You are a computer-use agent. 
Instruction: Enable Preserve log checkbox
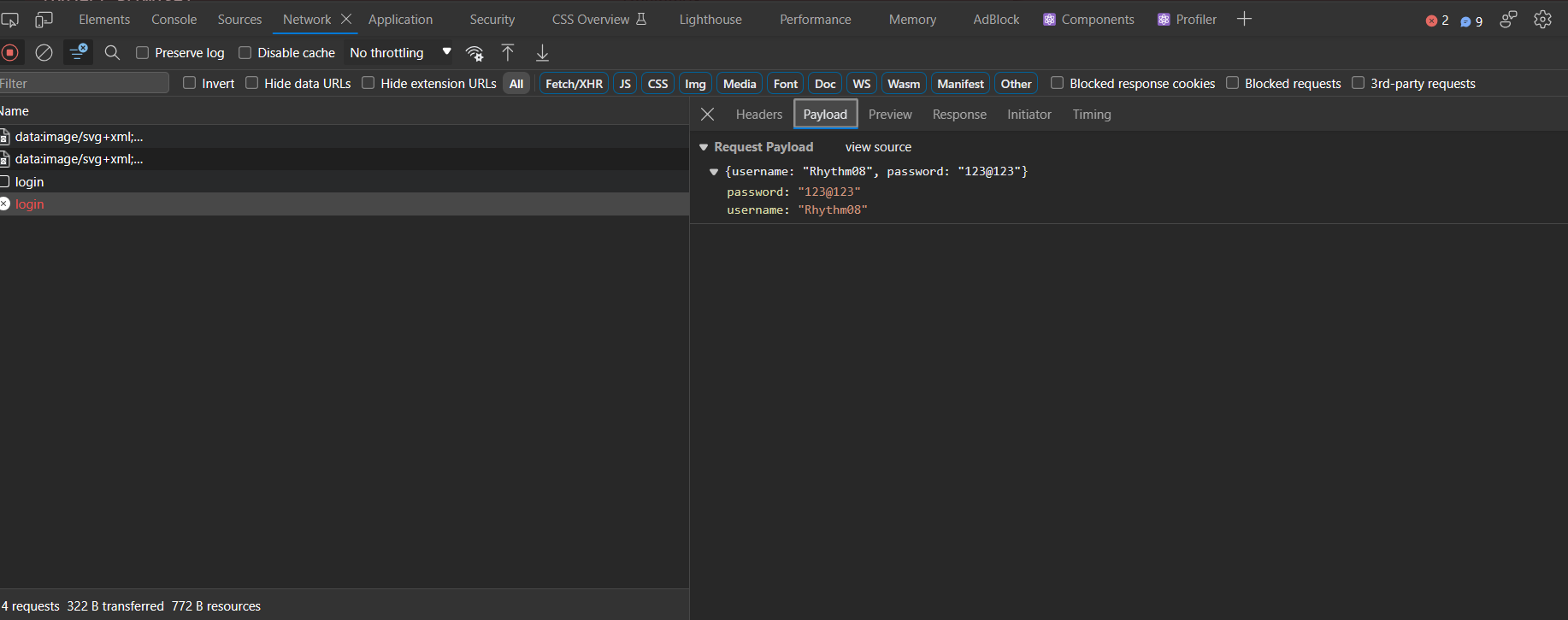pyautogui.click(x=143, y=53)
